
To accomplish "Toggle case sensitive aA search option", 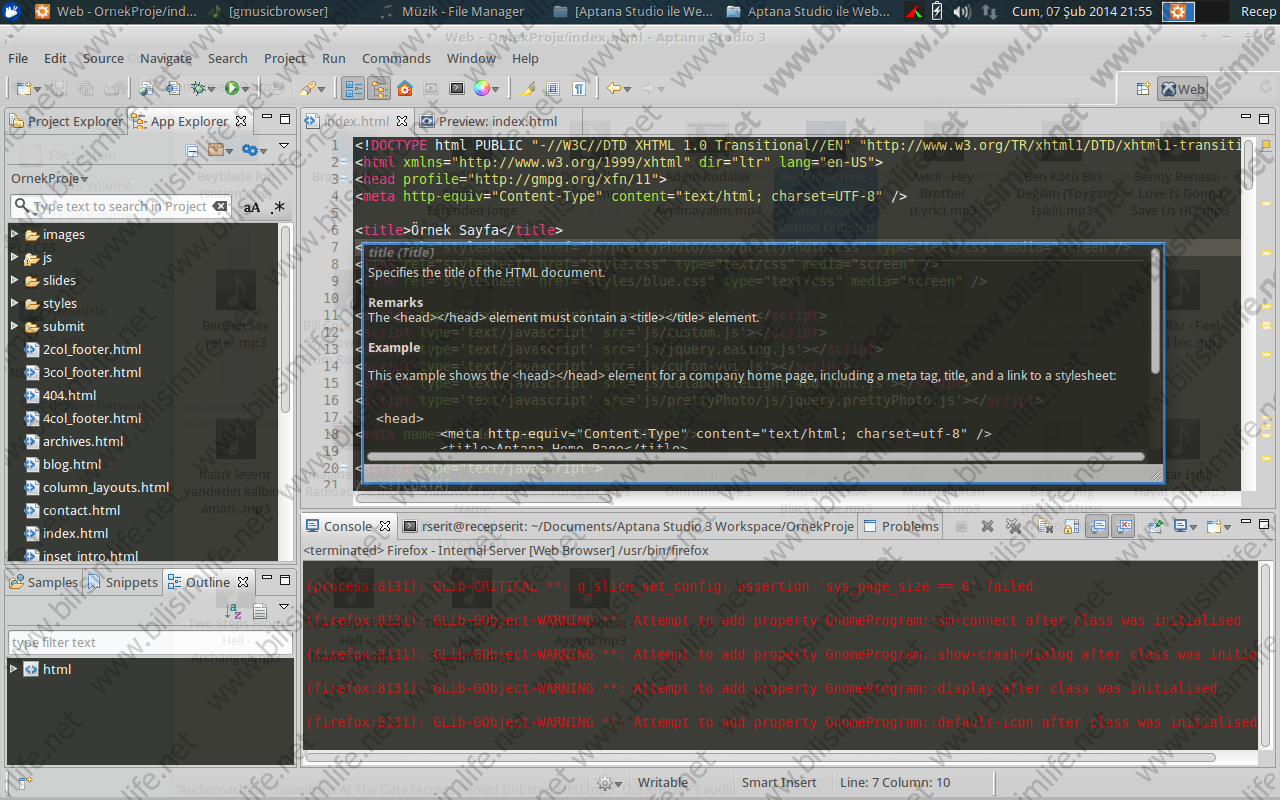I will point(252,207).
